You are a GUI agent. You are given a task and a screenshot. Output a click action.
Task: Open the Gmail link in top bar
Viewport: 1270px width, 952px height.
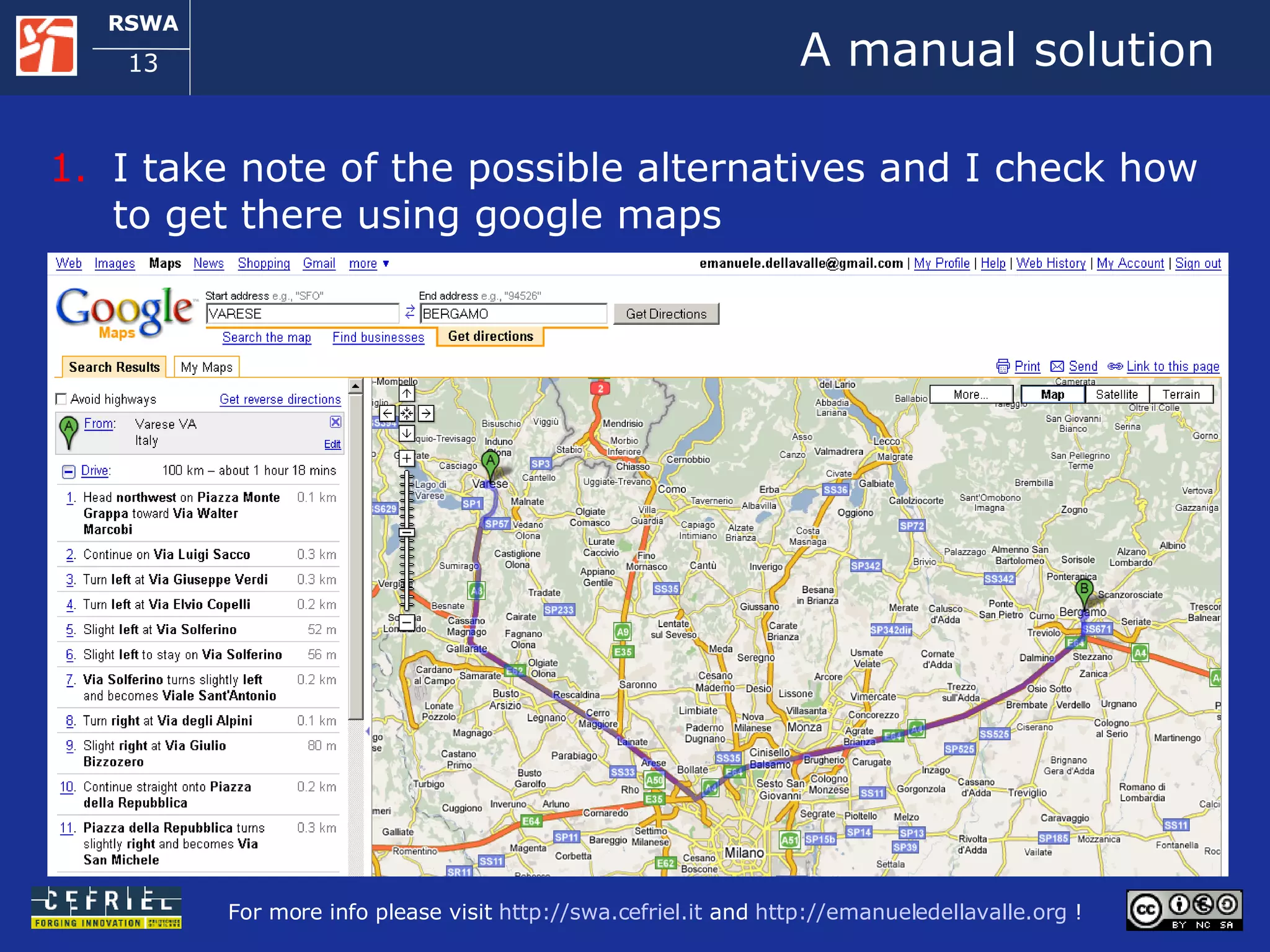click(x=319, y=263)
